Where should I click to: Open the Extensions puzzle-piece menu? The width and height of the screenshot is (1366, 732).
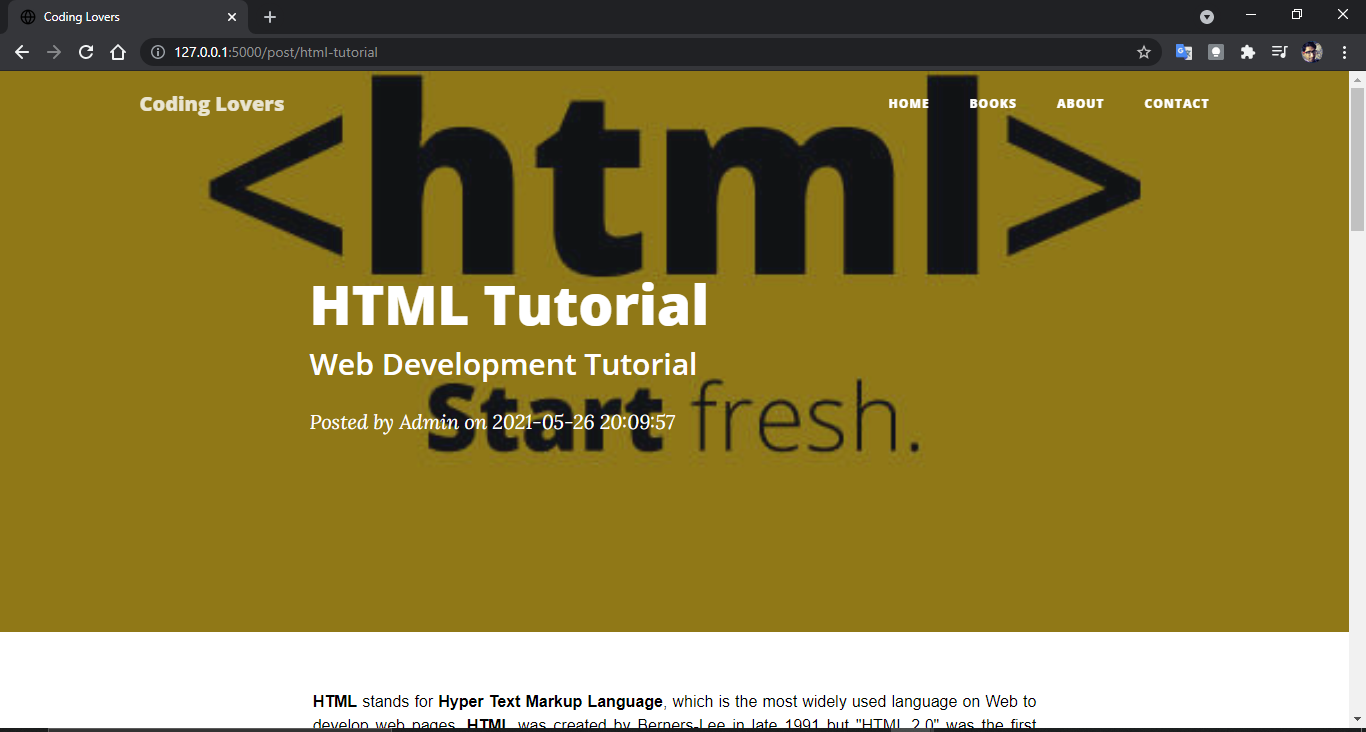point(1247,51)
